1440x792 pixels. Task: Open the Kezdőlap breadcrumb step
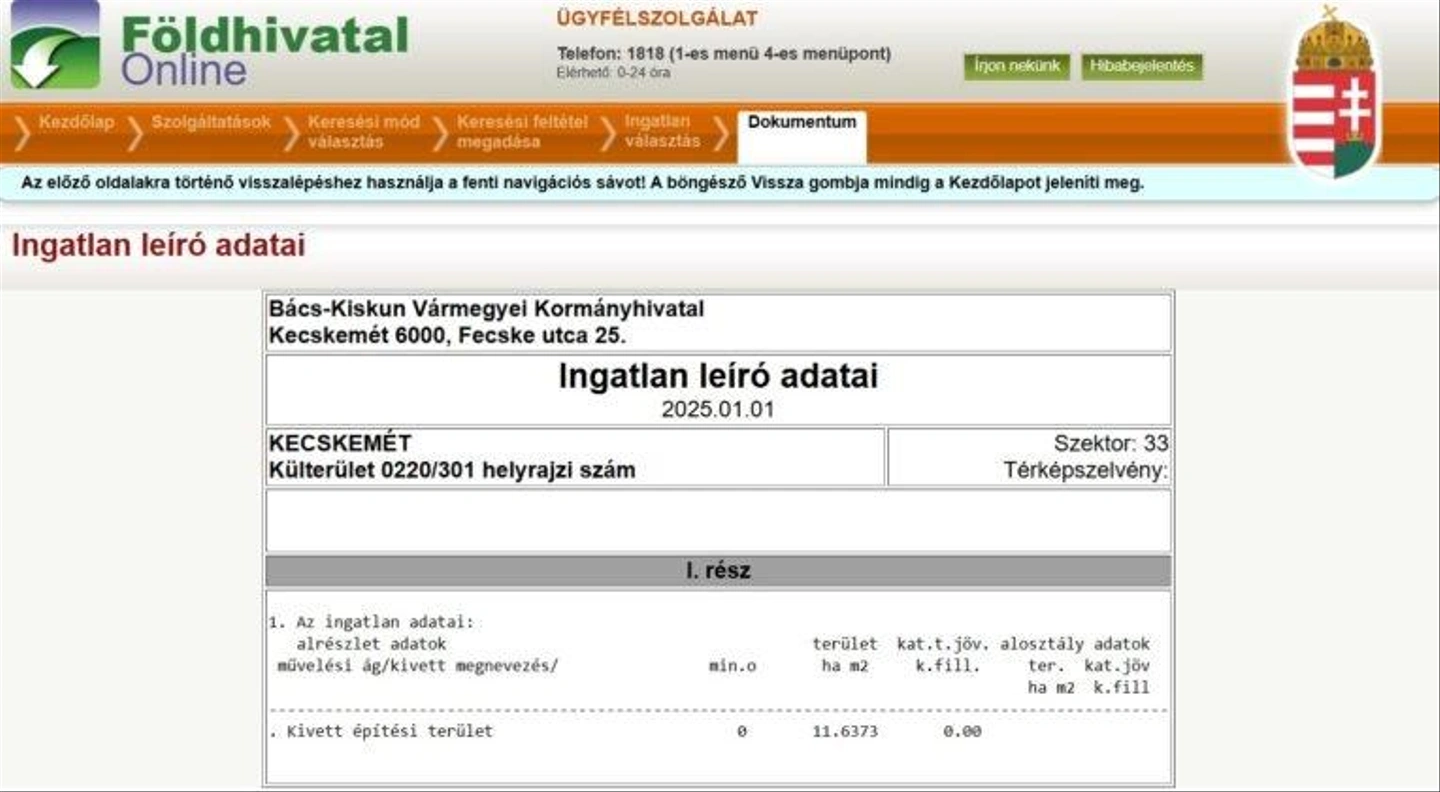[x=76, y=122]
